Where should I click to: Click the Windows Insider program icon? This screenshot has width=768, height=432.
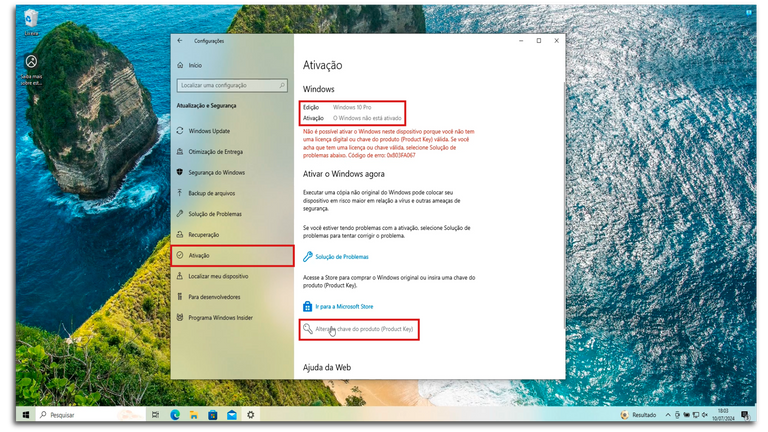[180, 317]
